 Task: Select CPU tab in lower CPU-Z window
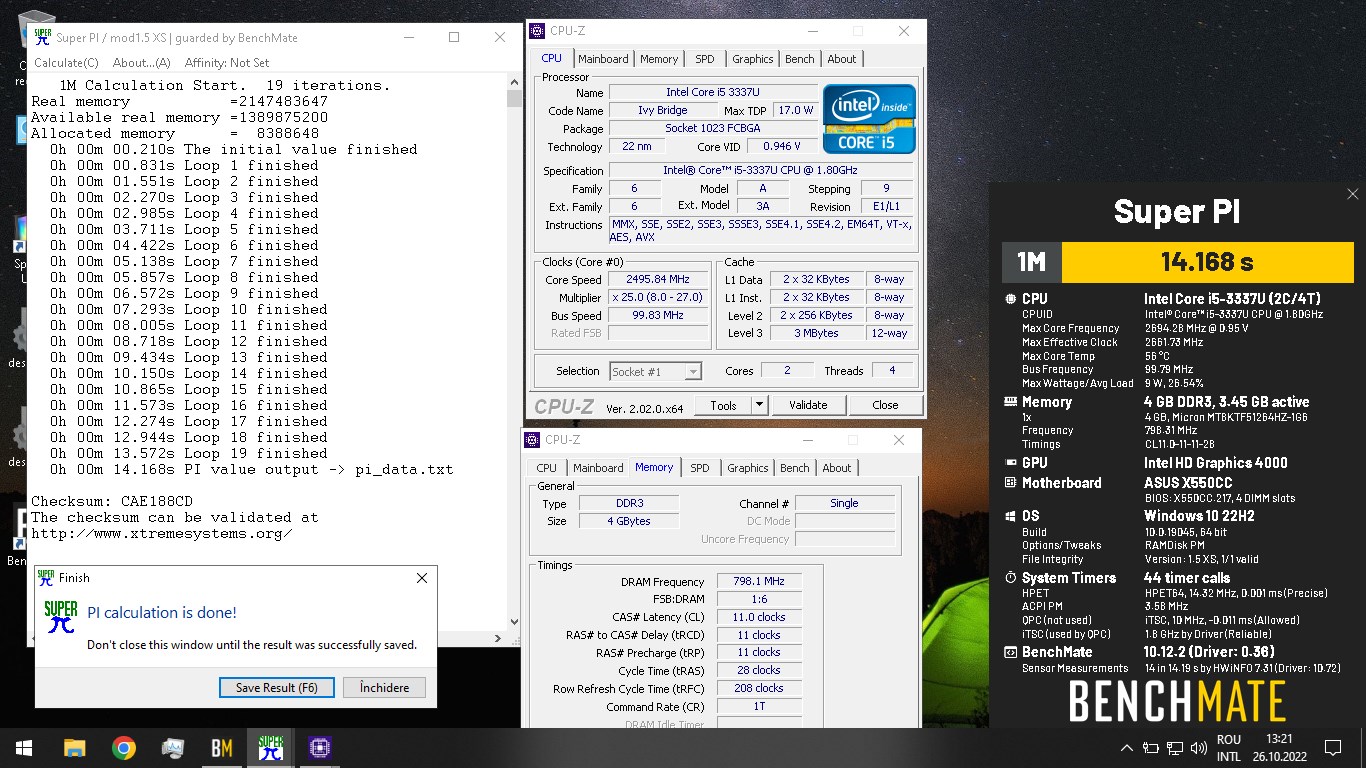546,468
